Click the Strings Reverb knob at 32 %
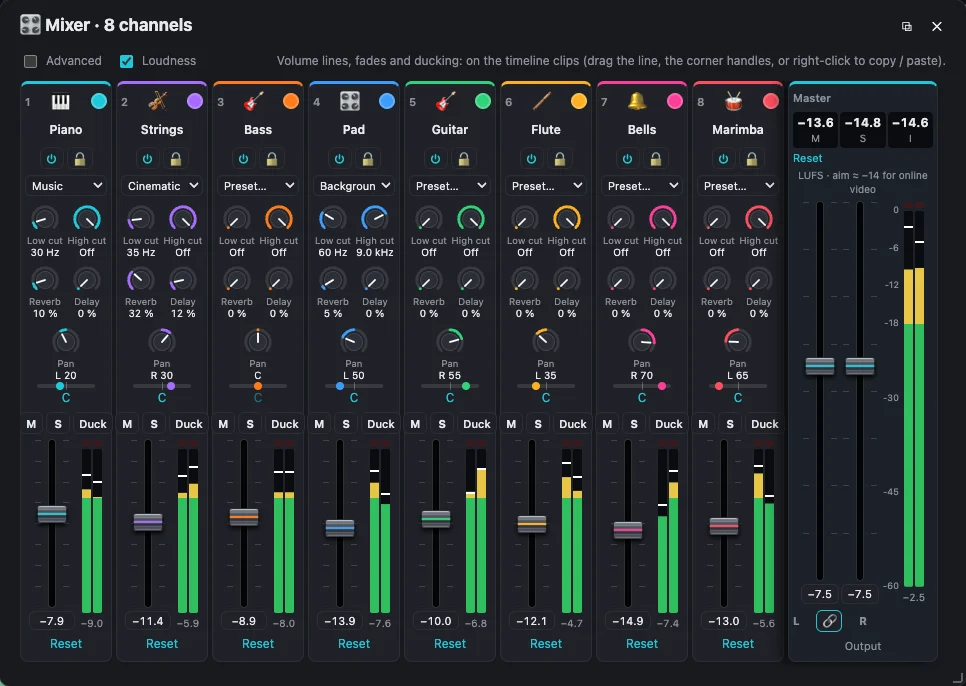The height and width of the screenshot is (686, 966). pyautogui.click(x=140, y=280)
